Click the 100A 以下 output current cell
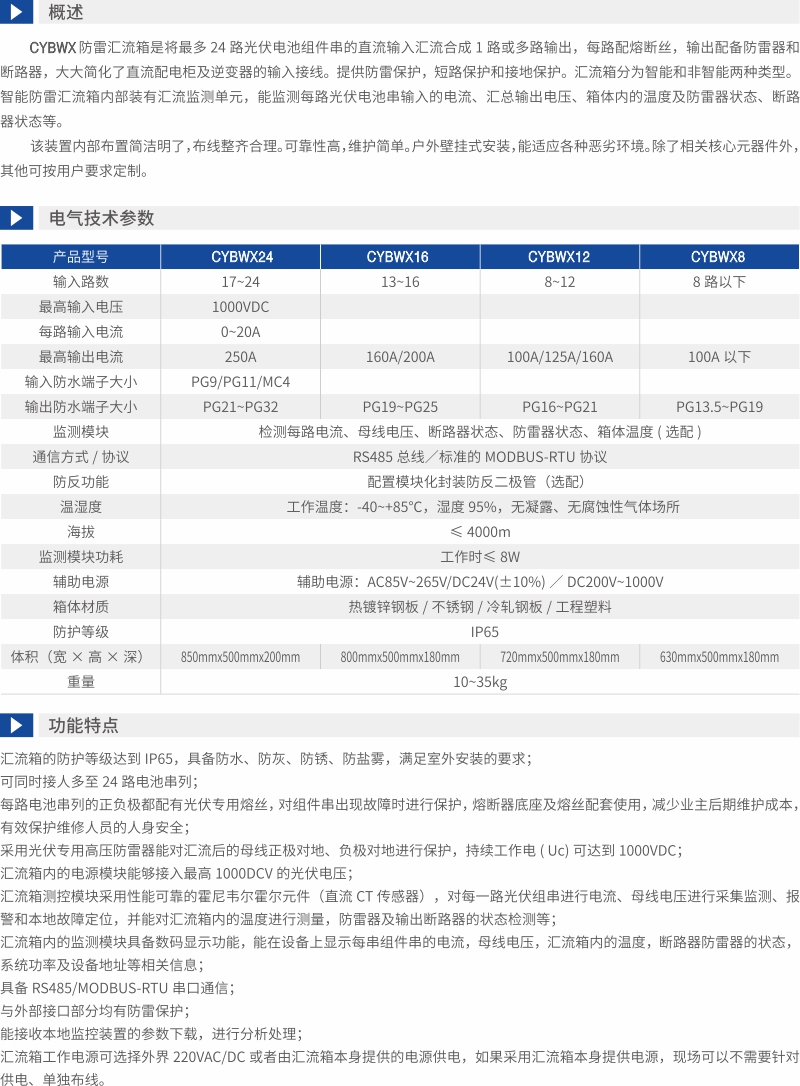This screenshot has width=800, height=1086. click(719, 357)
